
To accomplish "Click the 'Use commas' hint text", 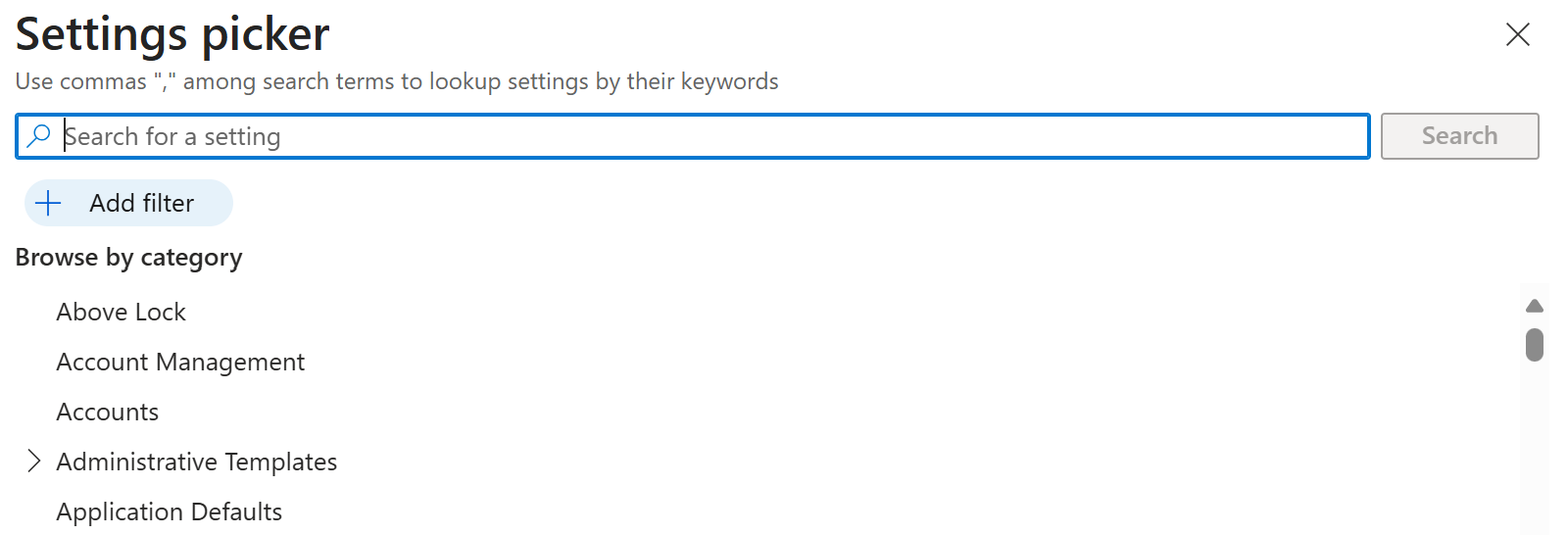I will pyautogui.click(x=80, y=81).
